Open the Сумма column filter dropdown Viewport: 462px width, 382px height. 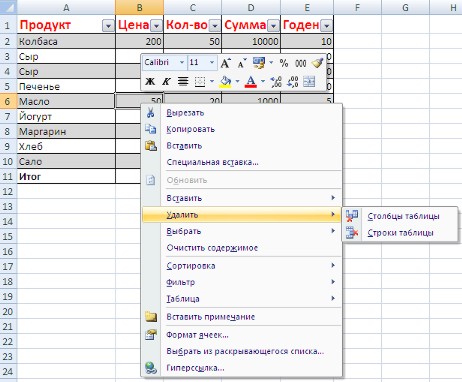[x=273, y=26]
